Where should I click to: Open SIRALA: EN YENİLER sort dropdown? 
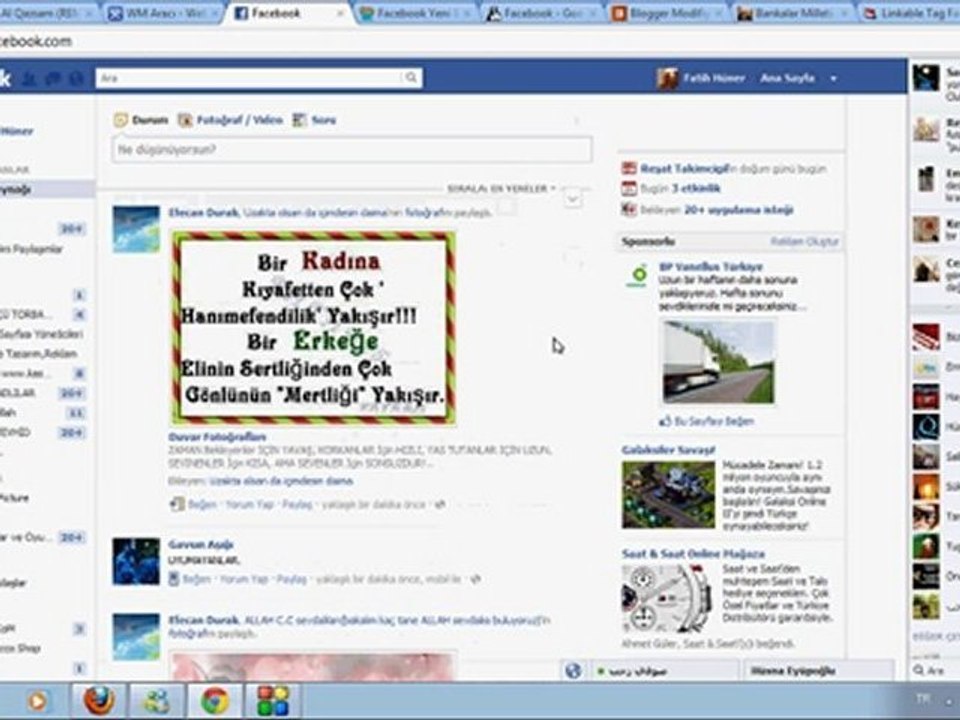pyautogui.click(x=501, y=189)
